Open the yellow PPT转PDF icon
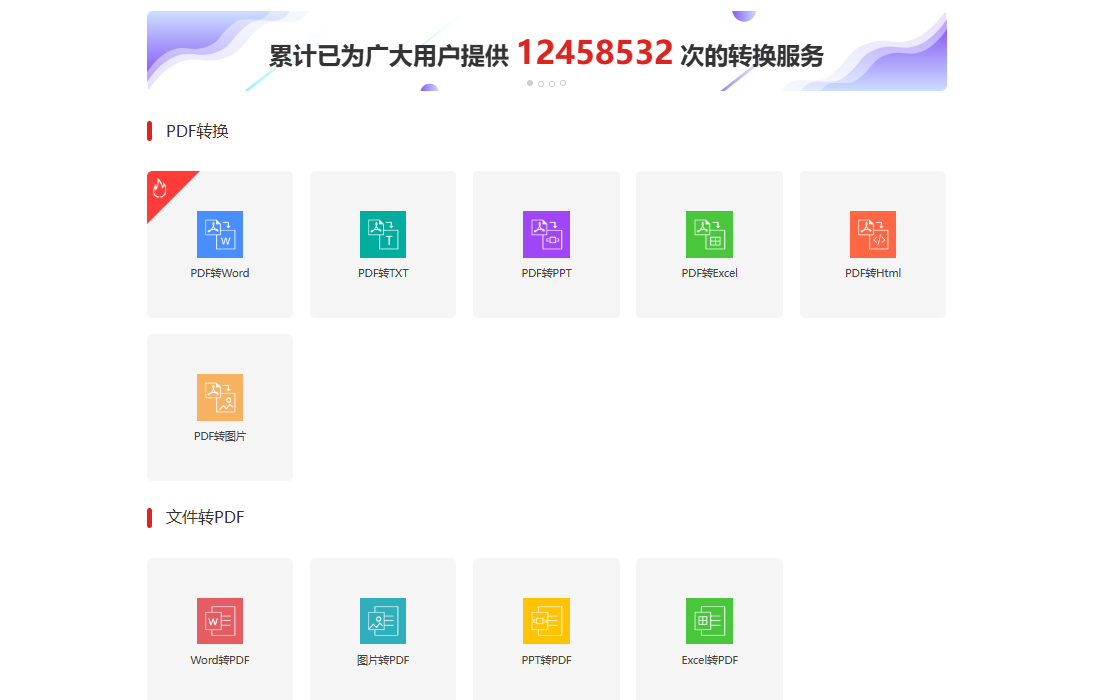The height and width of the screenshot is (700, 1100). click(546, 621)
